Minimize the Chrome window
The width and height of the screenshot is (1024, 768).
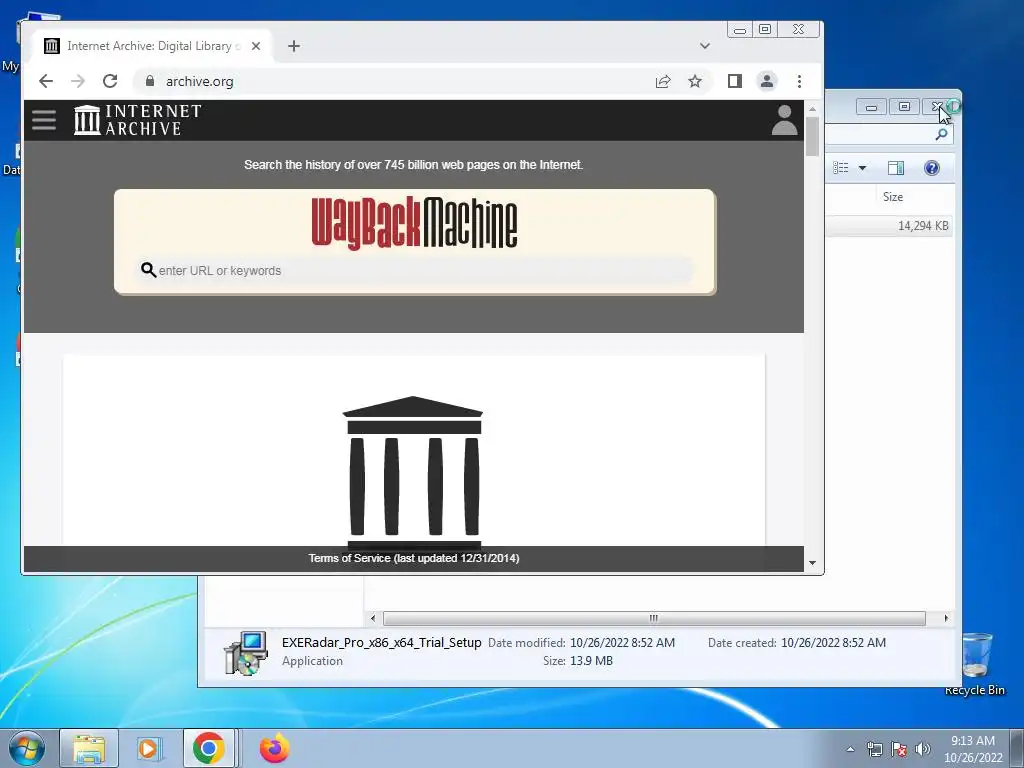click(x=739, y=29)
